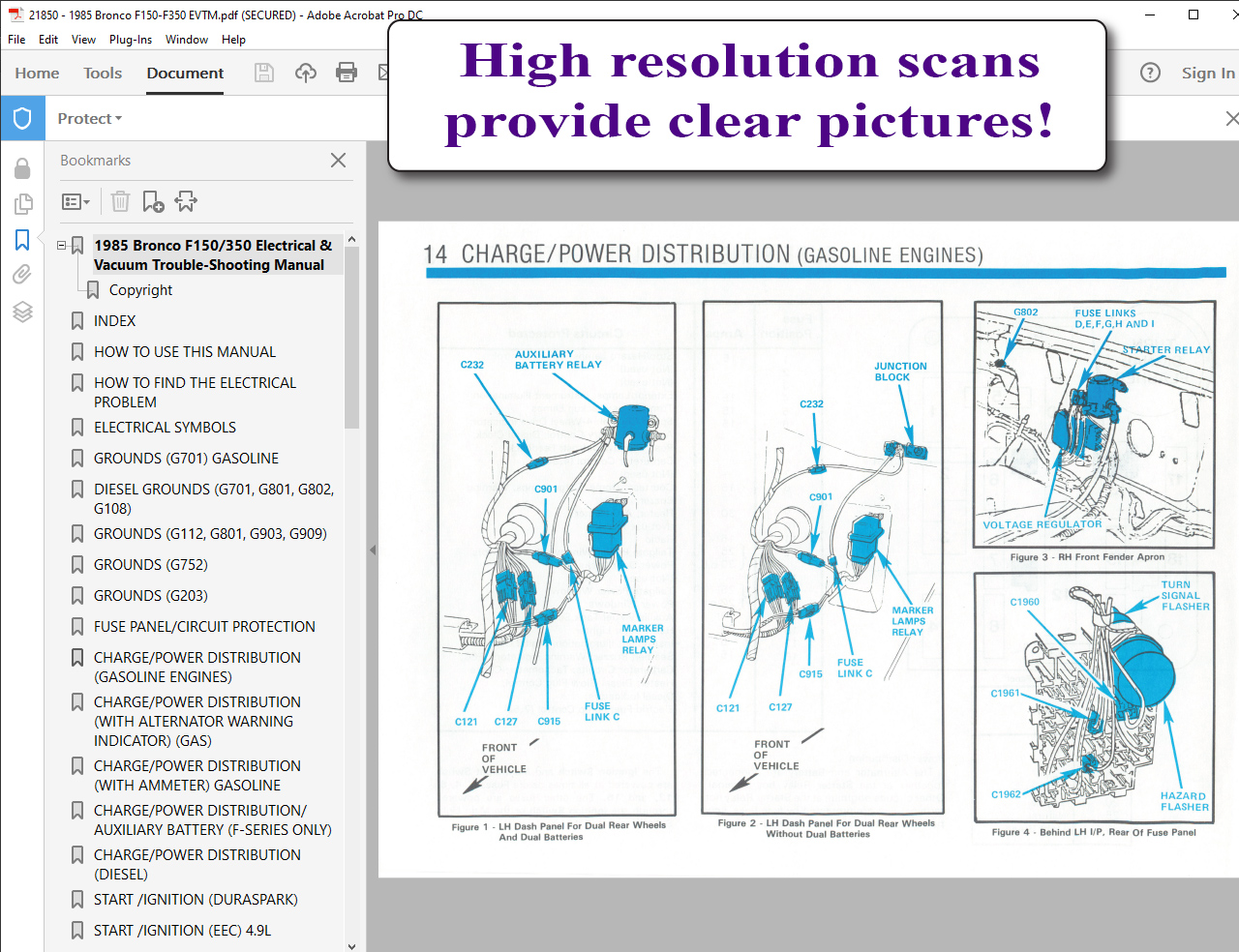Open bookmark options dropdown menu

coord(76,201)
